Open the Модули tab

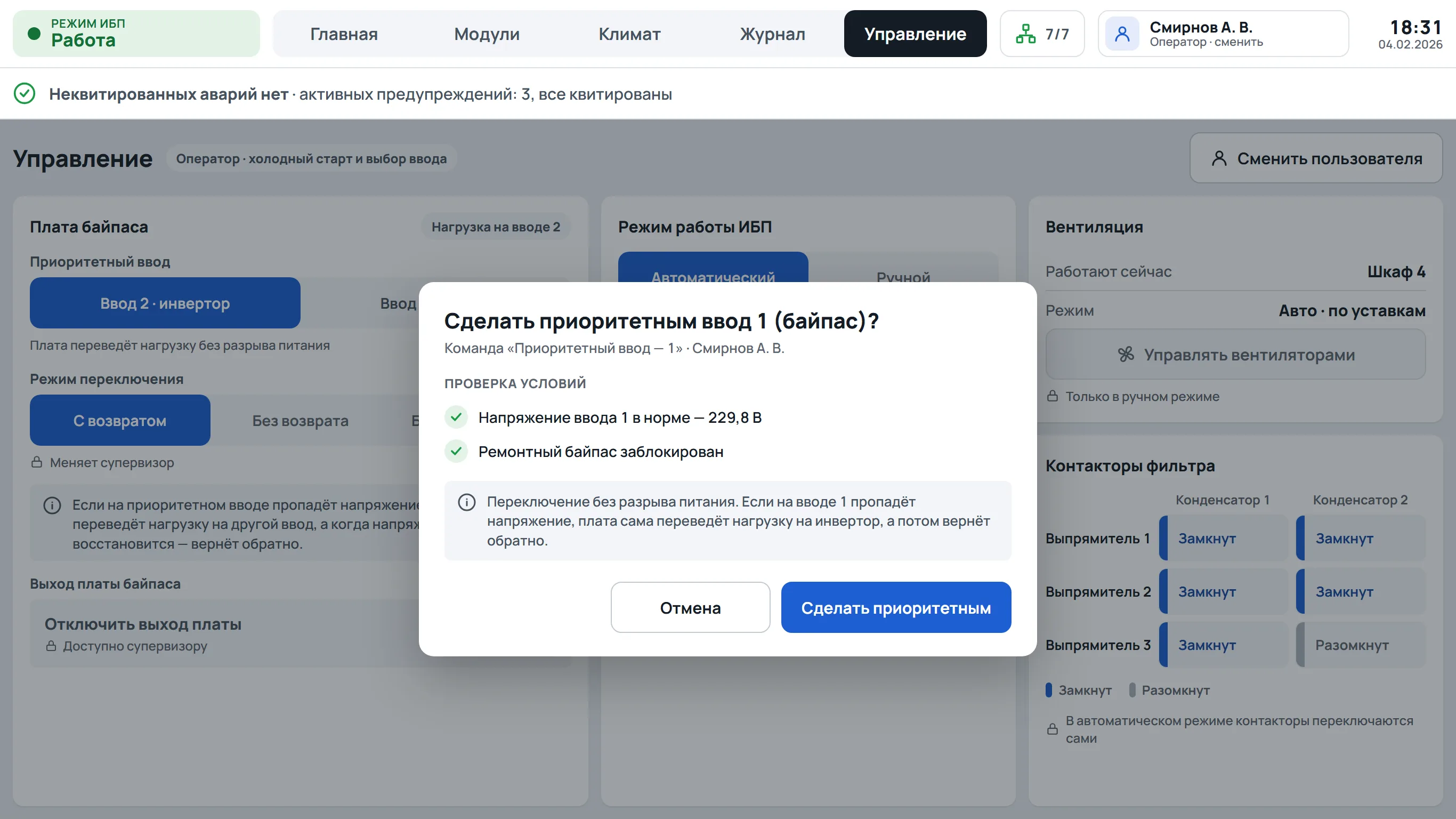[487, 34]
